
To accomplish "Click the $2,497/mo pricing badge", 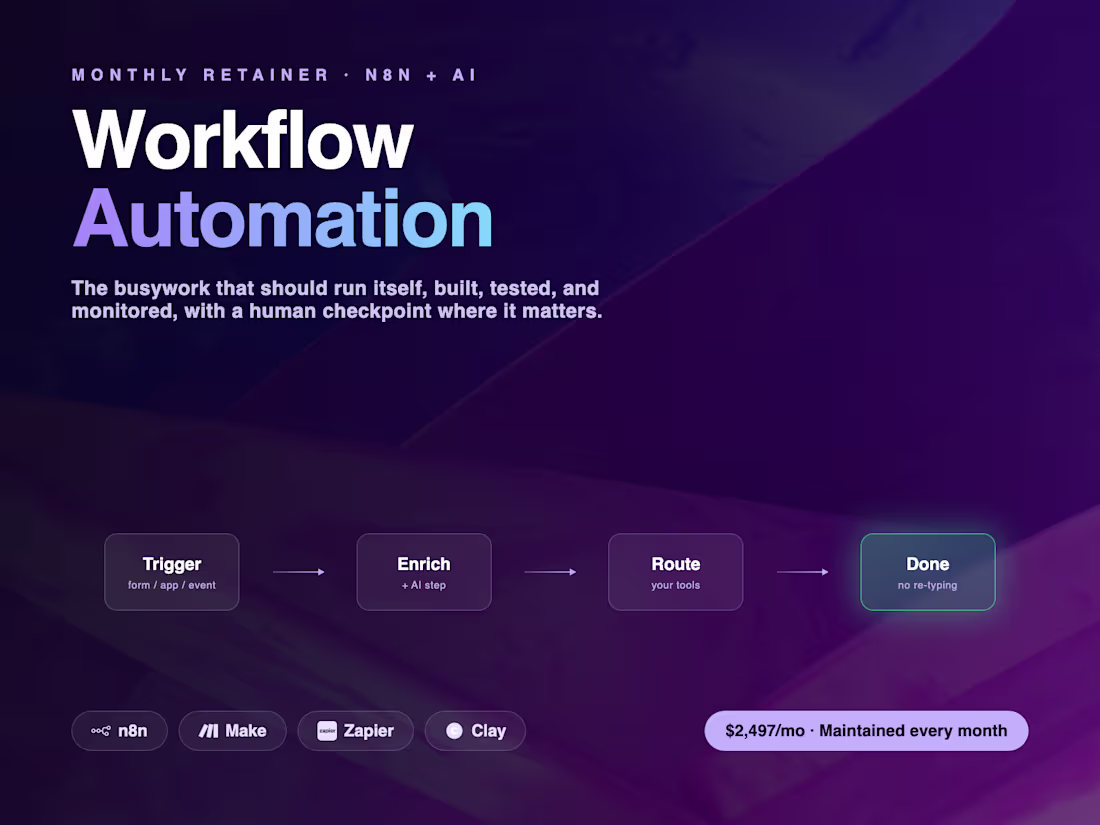I will click(x=866, y=731).
